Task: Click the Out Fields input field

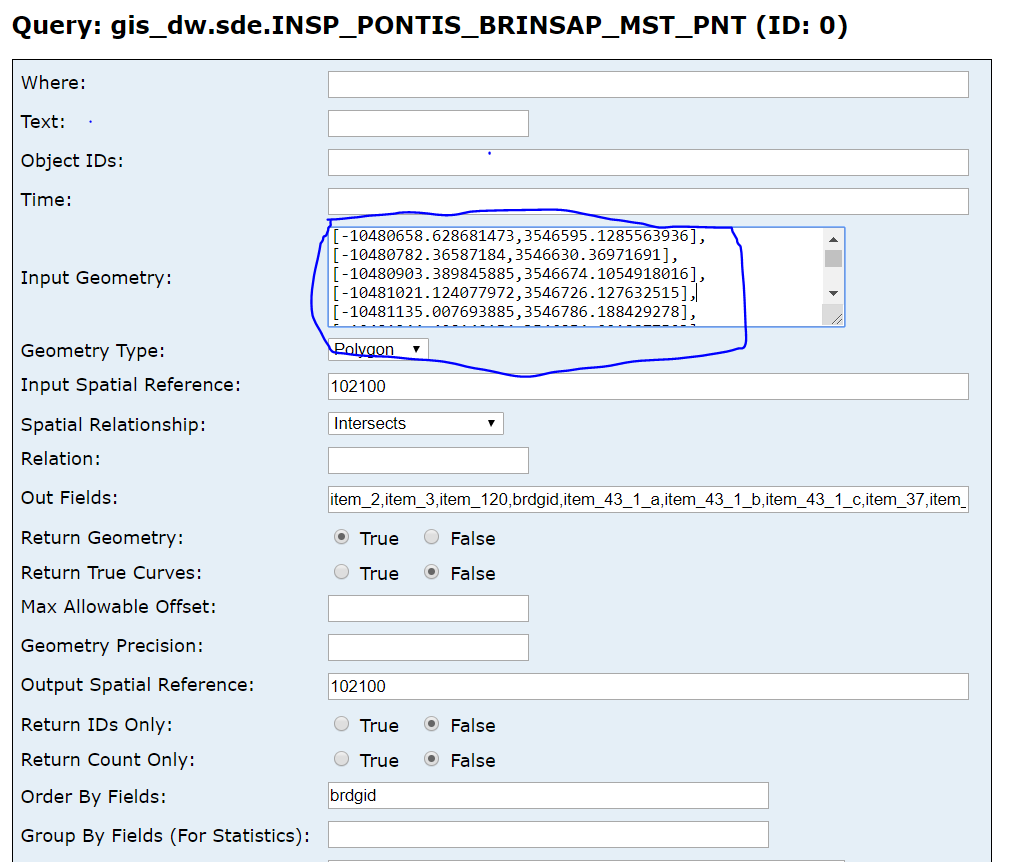Action: 648,499
